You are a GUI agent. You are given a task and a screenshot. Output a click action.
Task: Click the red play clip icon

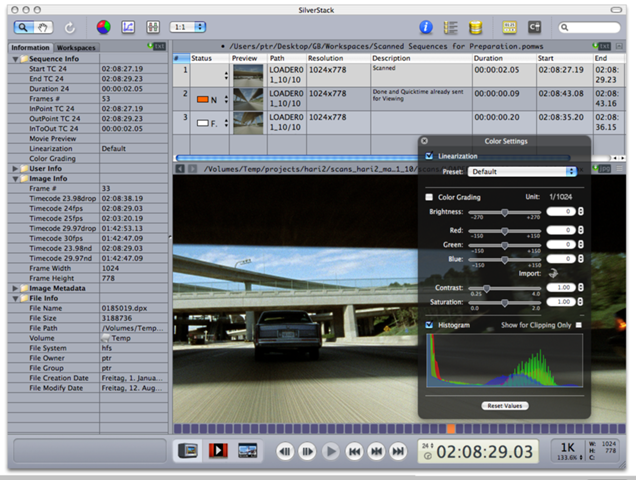tap(217, 451)
